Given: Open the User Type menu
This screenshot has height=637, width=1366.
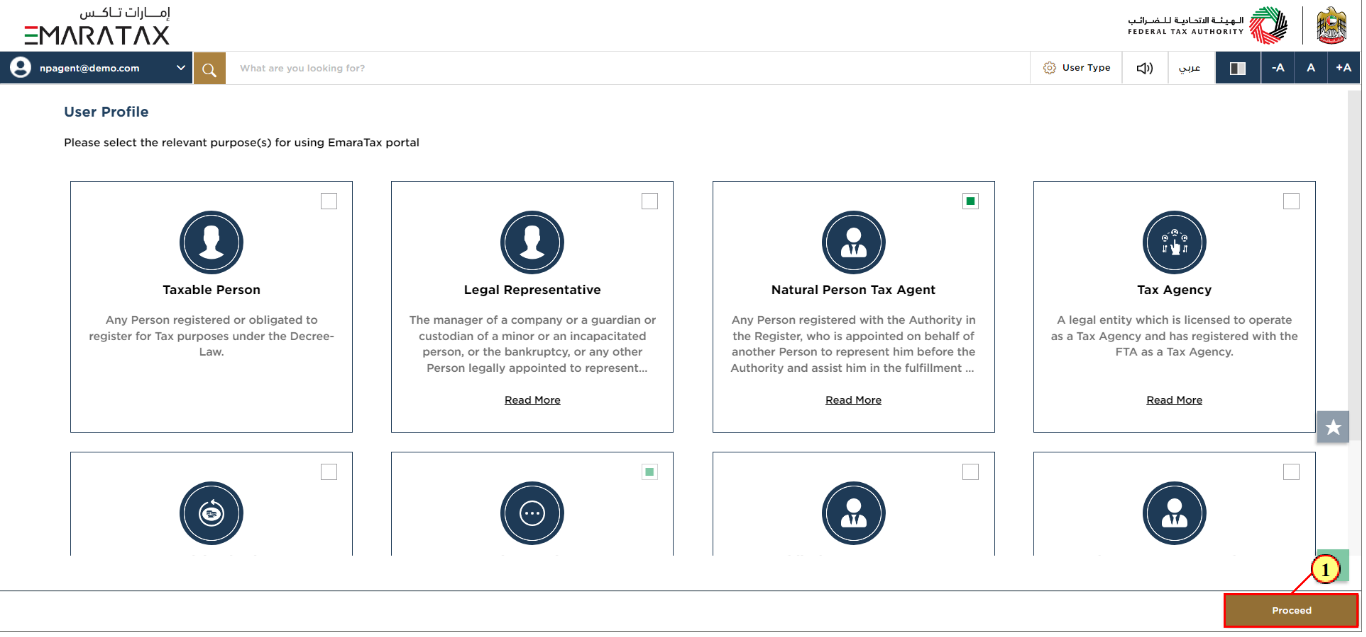Looking at the screenshot, I should (1076, 68).
